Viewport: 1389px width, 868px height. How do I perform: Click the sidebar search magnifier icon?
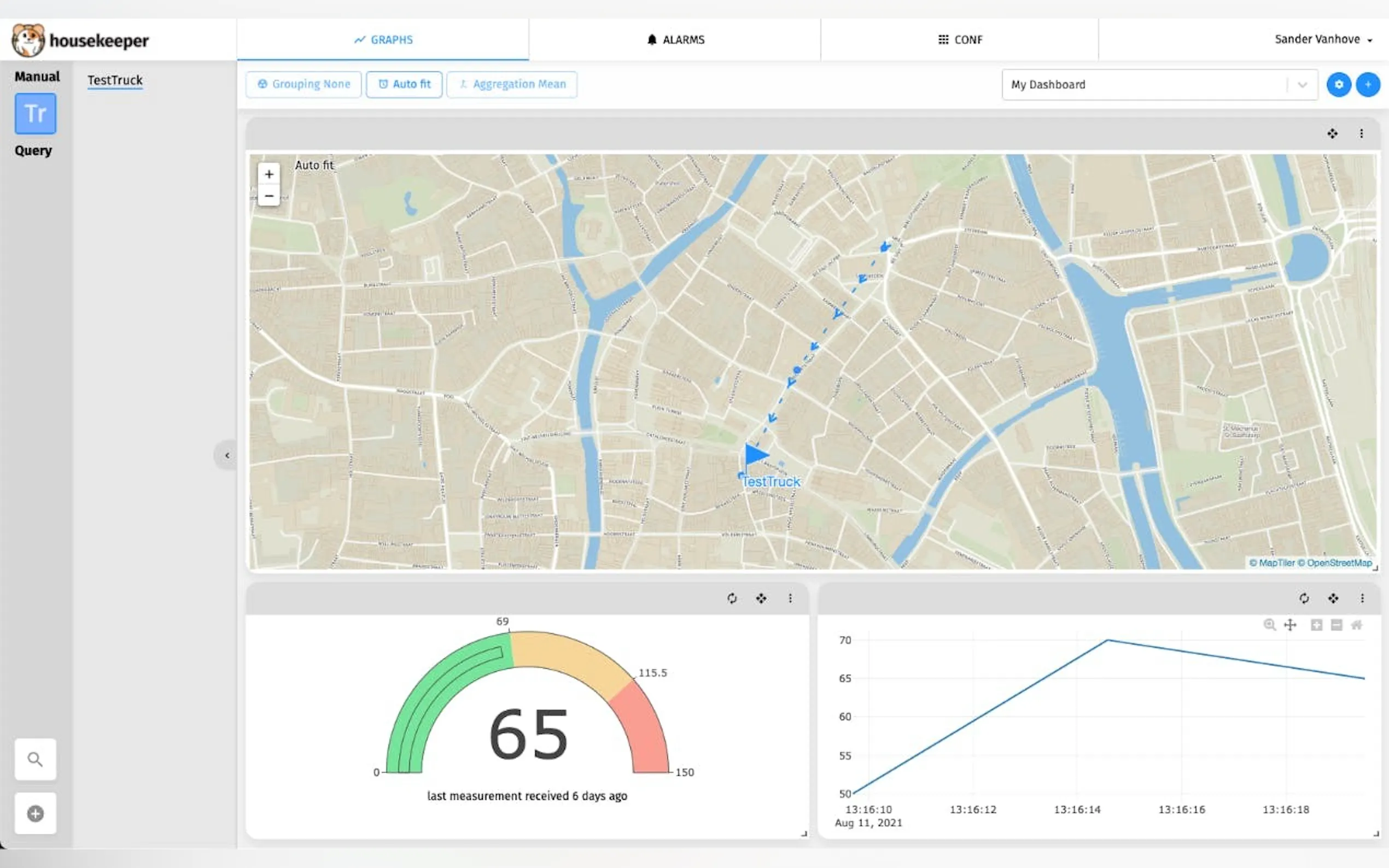tap(35, 759)
